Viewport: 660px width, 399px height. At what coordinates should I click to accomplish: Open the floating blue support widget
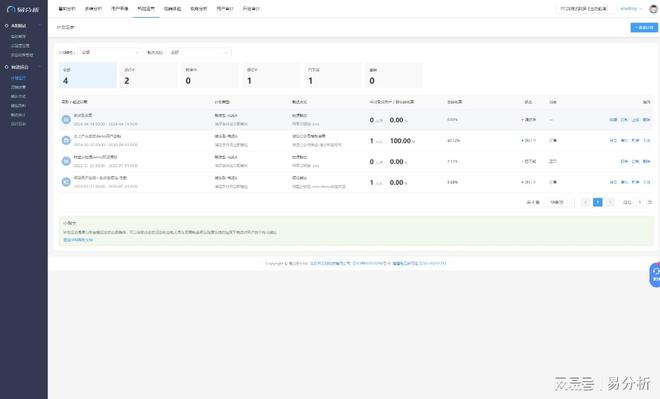tap(655, 275)
